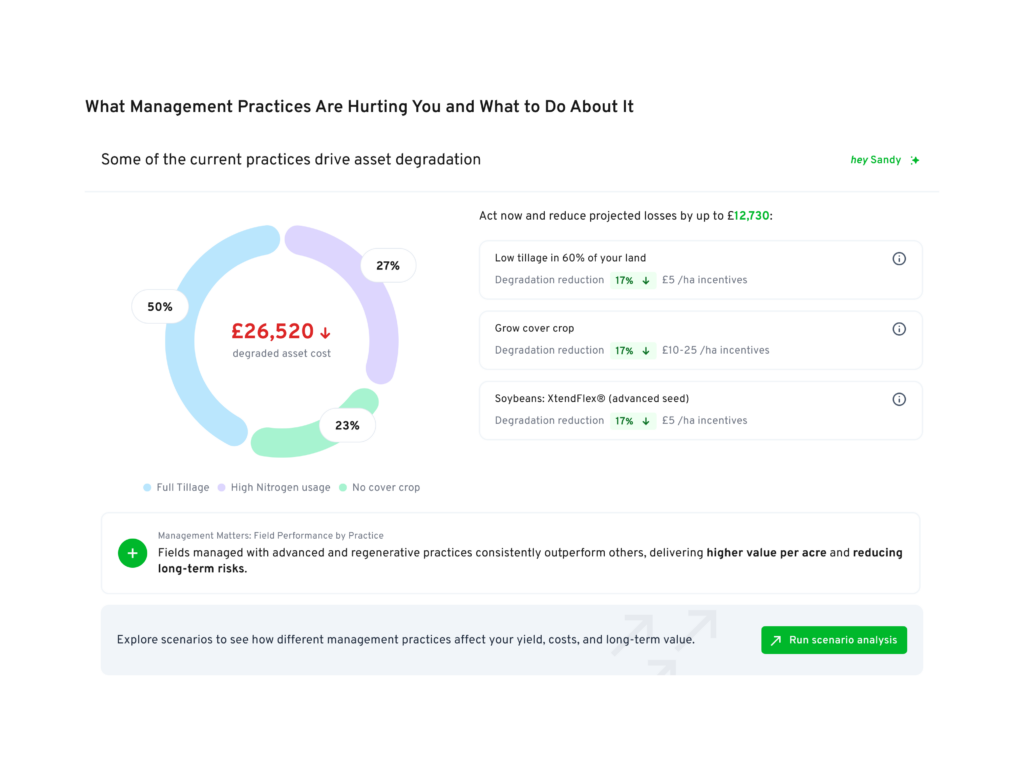Open the hey Sandy assistant link
The image size is (1024, 776).
875,160
